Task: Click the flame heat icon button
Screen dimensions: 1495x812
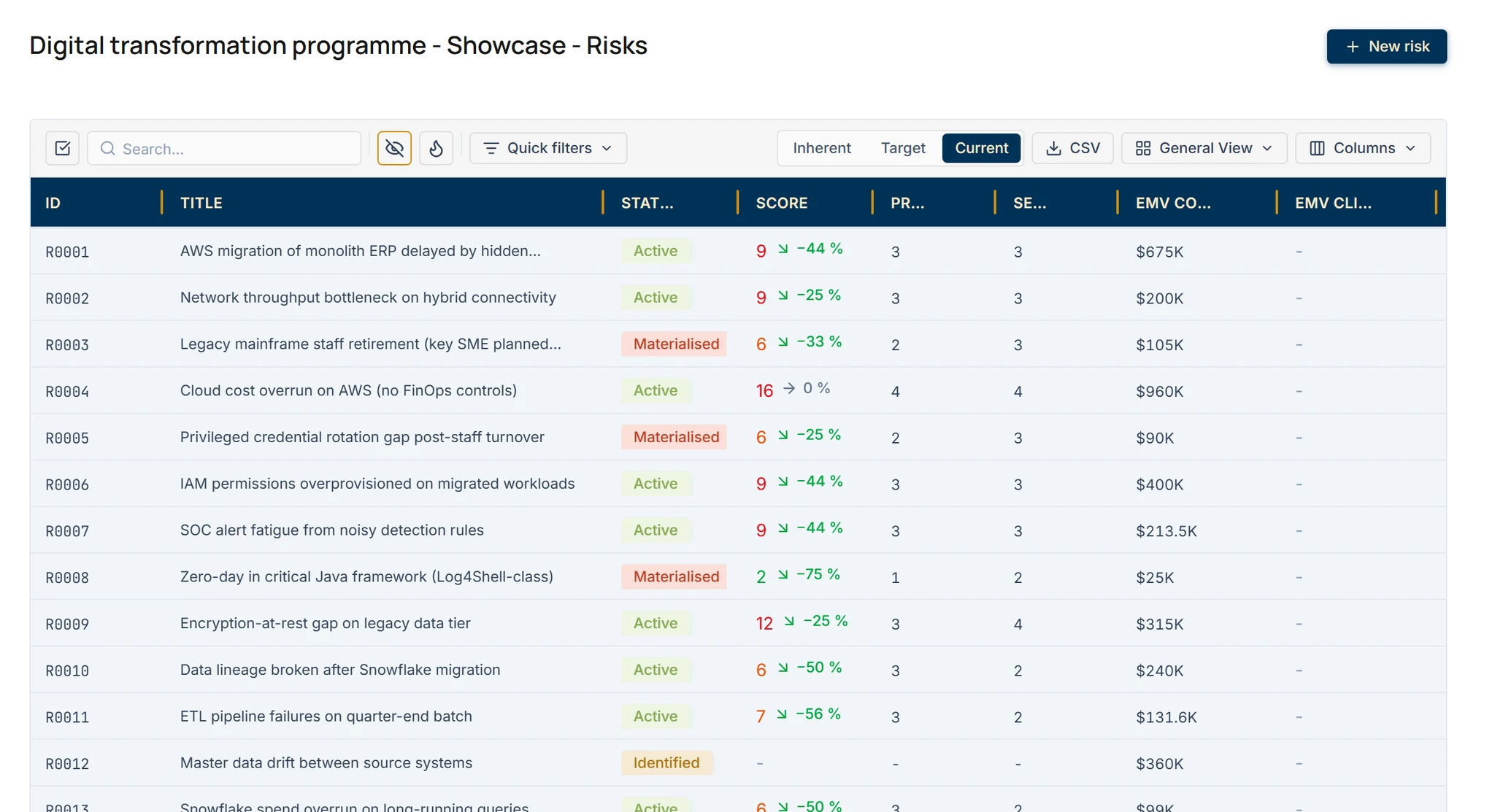Action: pos(437,148)
